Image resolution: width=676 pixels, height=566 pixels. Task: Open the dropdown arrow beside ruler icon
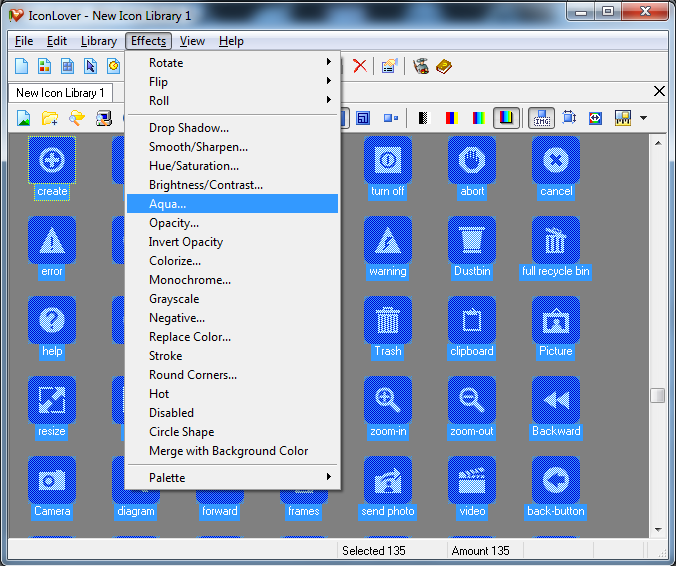(643, 118)
